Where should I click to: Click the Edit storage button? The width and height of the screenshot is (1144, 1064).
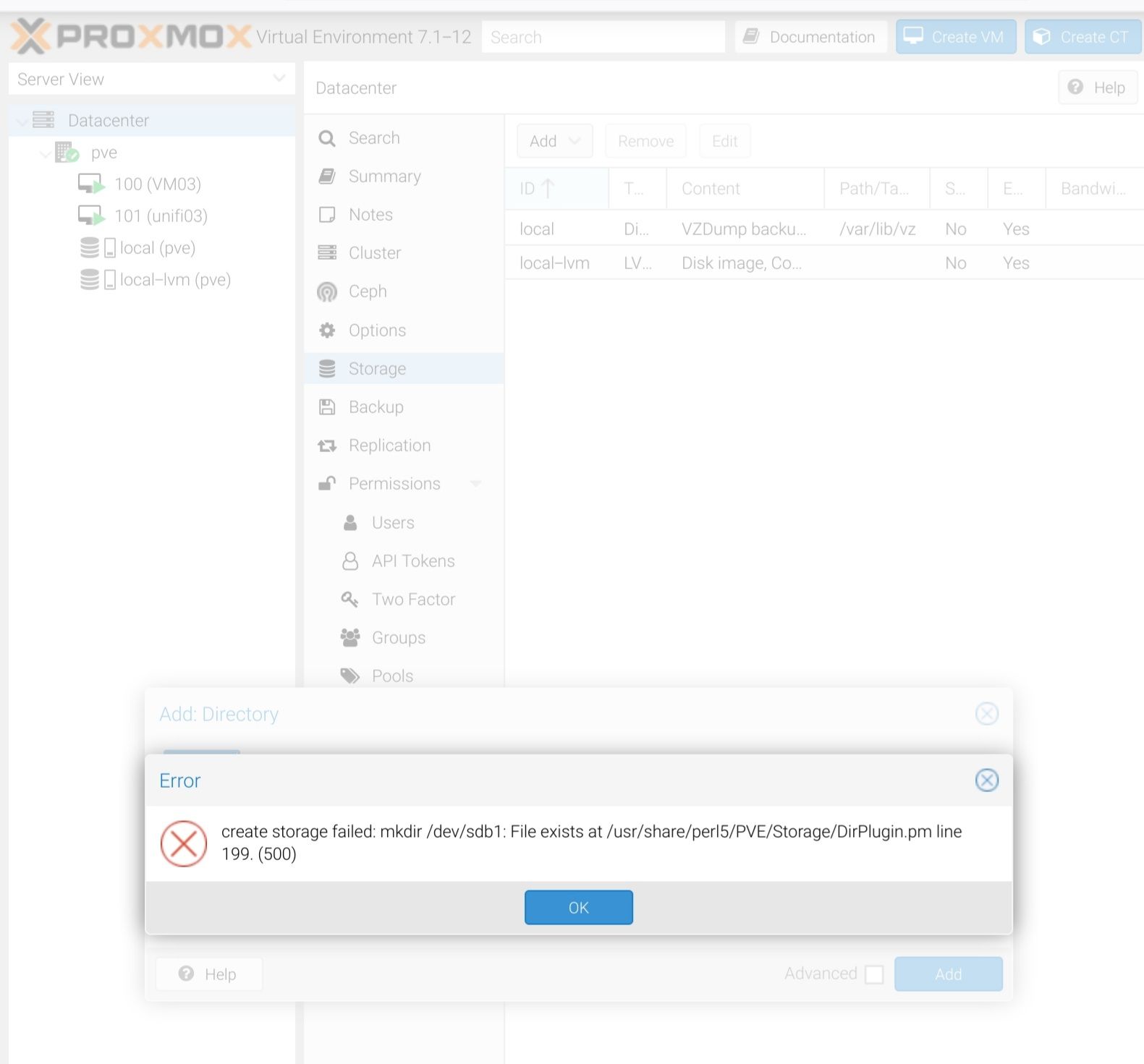coord(724,141)
